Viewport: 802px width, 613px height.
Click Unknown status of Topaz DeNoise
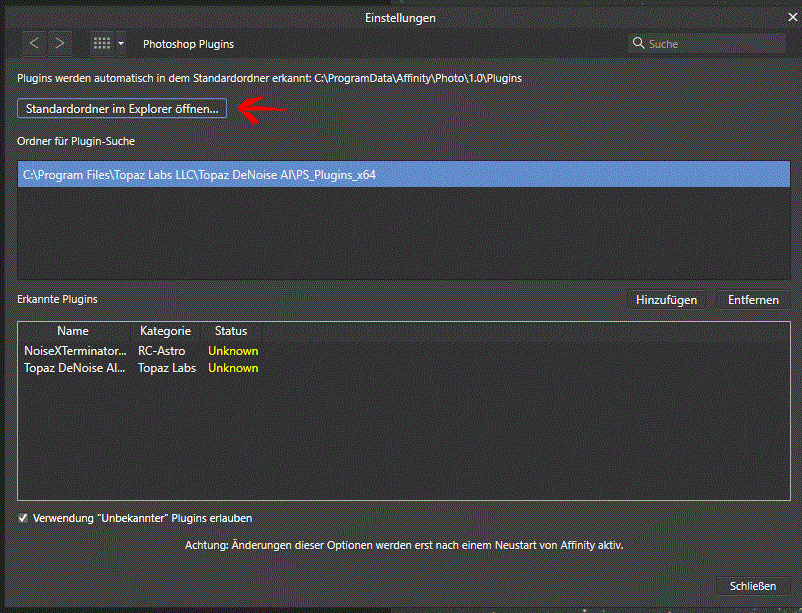[233, 368]
